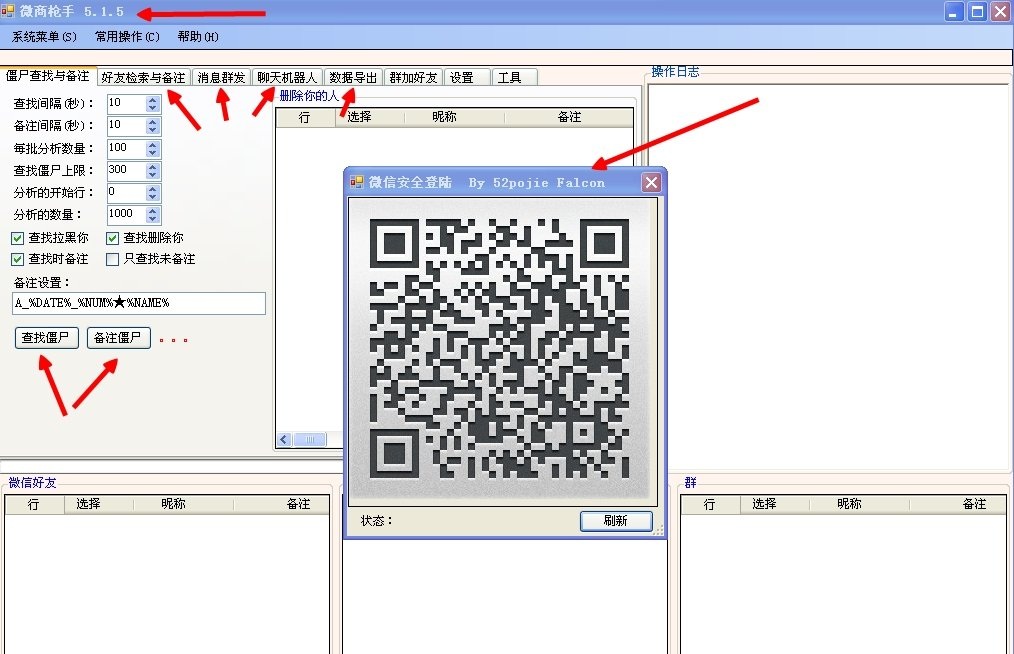Click 行 column header in 微信好友 list
Screen dimensions: 1014x654
[x=35, y=504]
